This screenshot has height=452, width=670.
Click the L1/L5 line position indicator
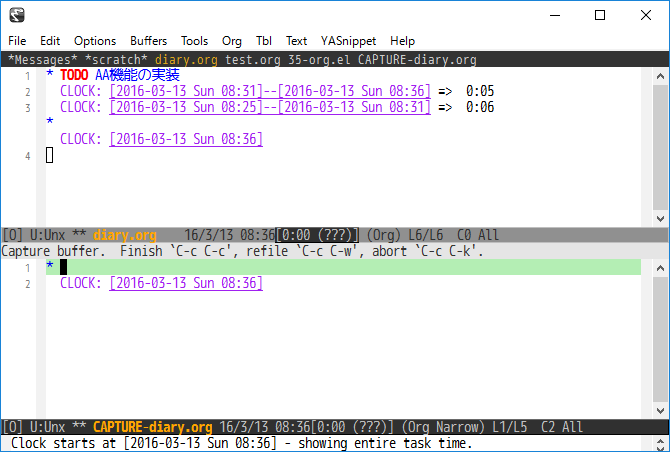(x=510, y=427)
